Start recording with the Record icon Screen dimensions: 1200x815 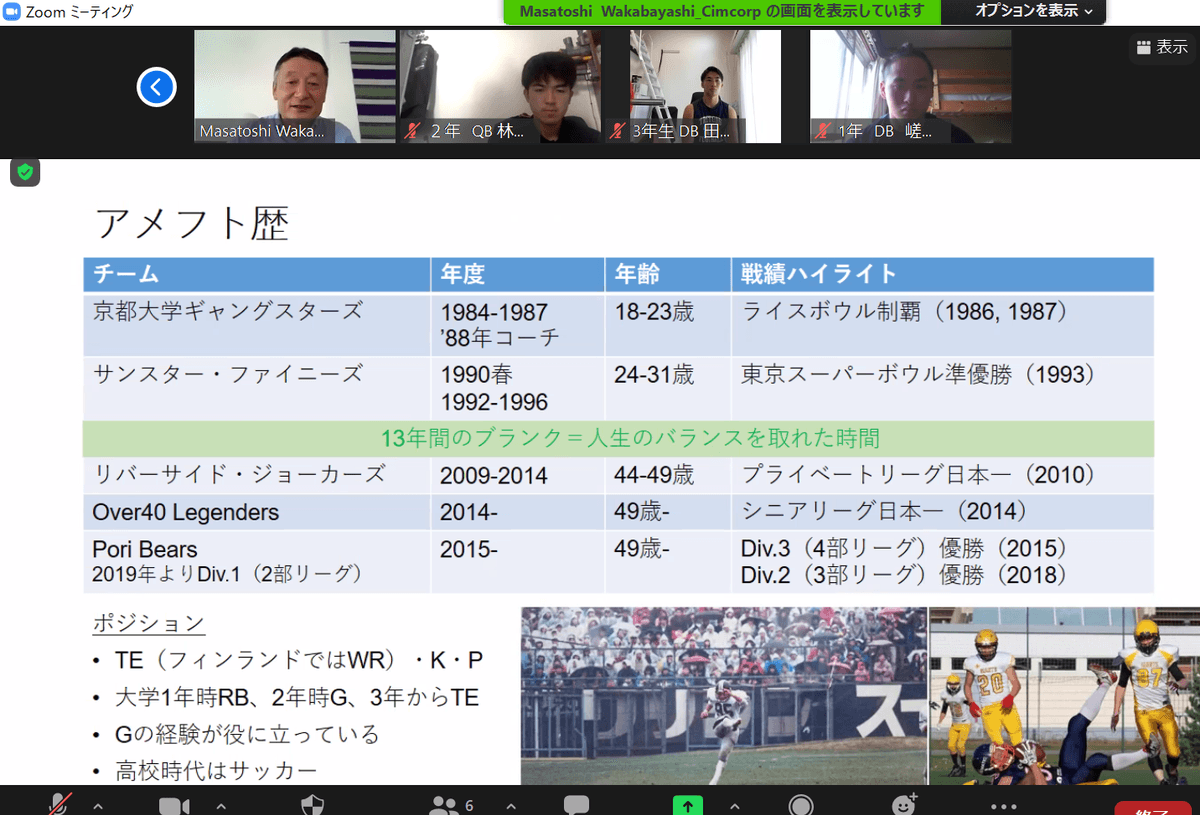(x=800, y=805)
